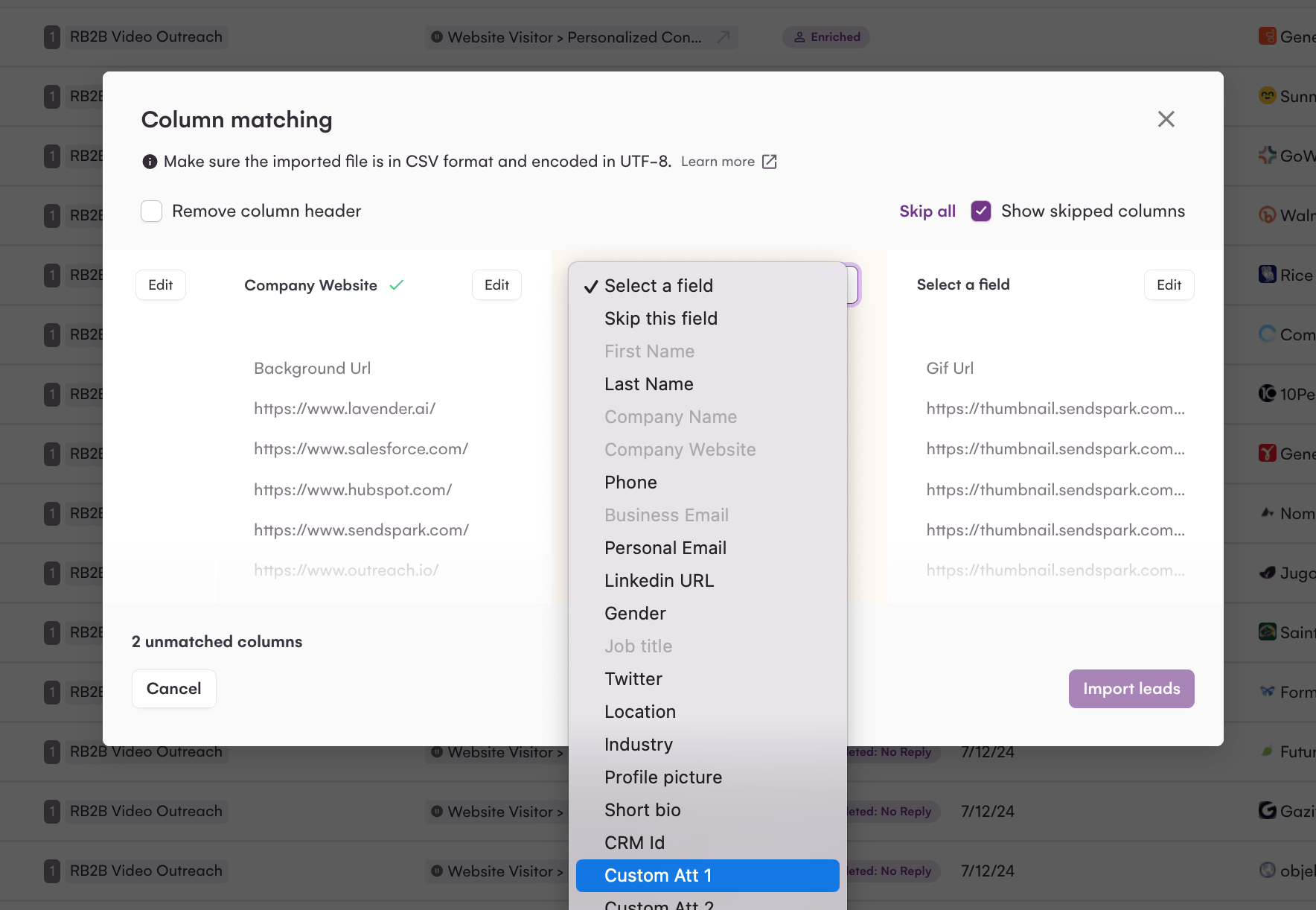The height and width of the screenshot is (910, 1316).
Task: Select the highlighted Custom Att 1 option
Action: tap(707, 876)
